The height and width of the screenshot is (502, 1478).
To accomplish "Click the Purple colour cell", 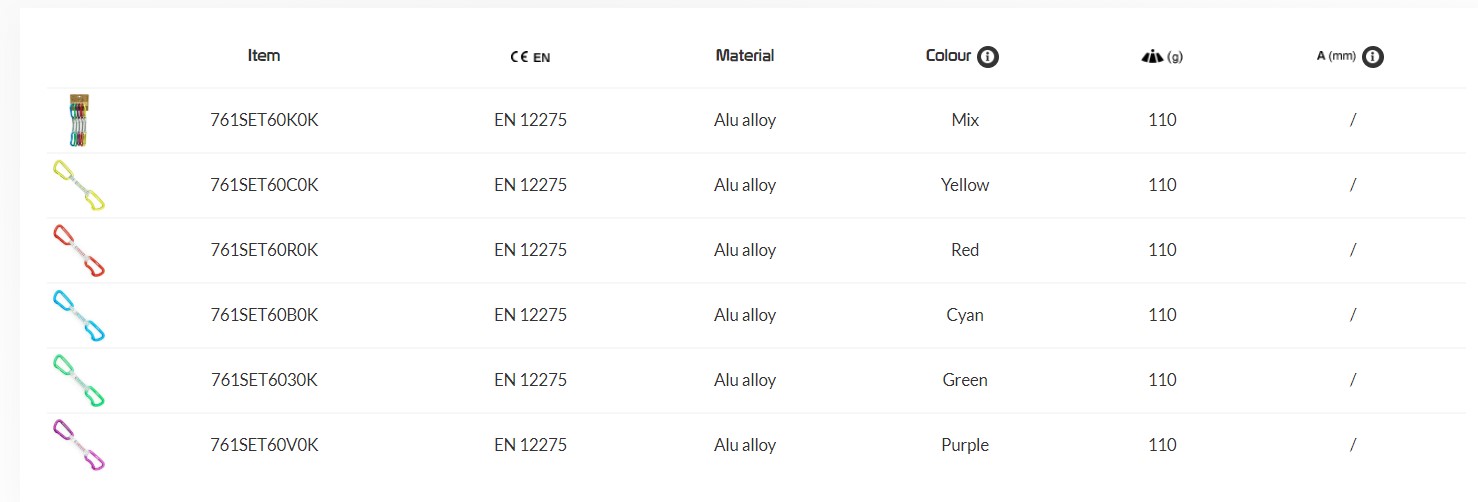I will [x=965, y=445].
